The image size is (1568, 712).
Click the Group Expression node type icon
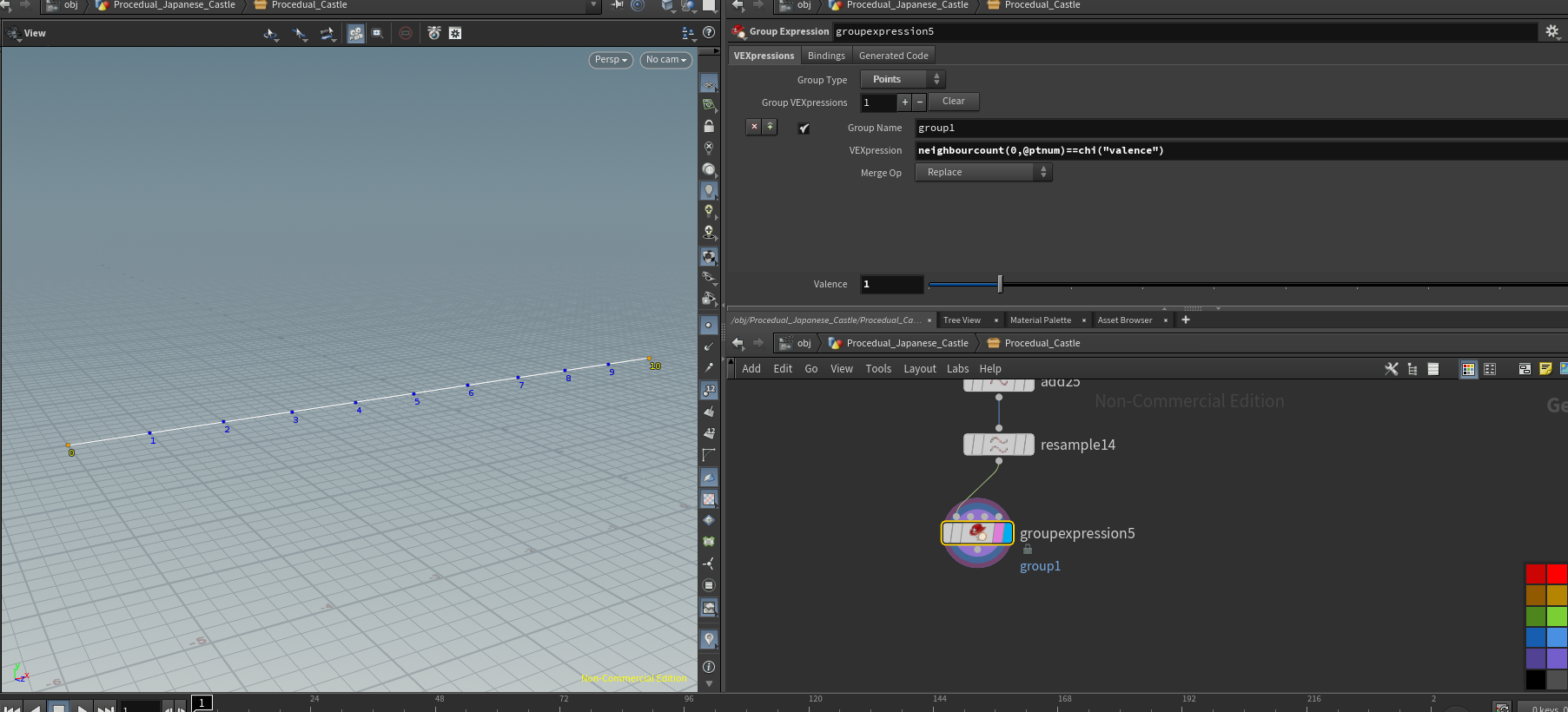click(x=738, y=31)
